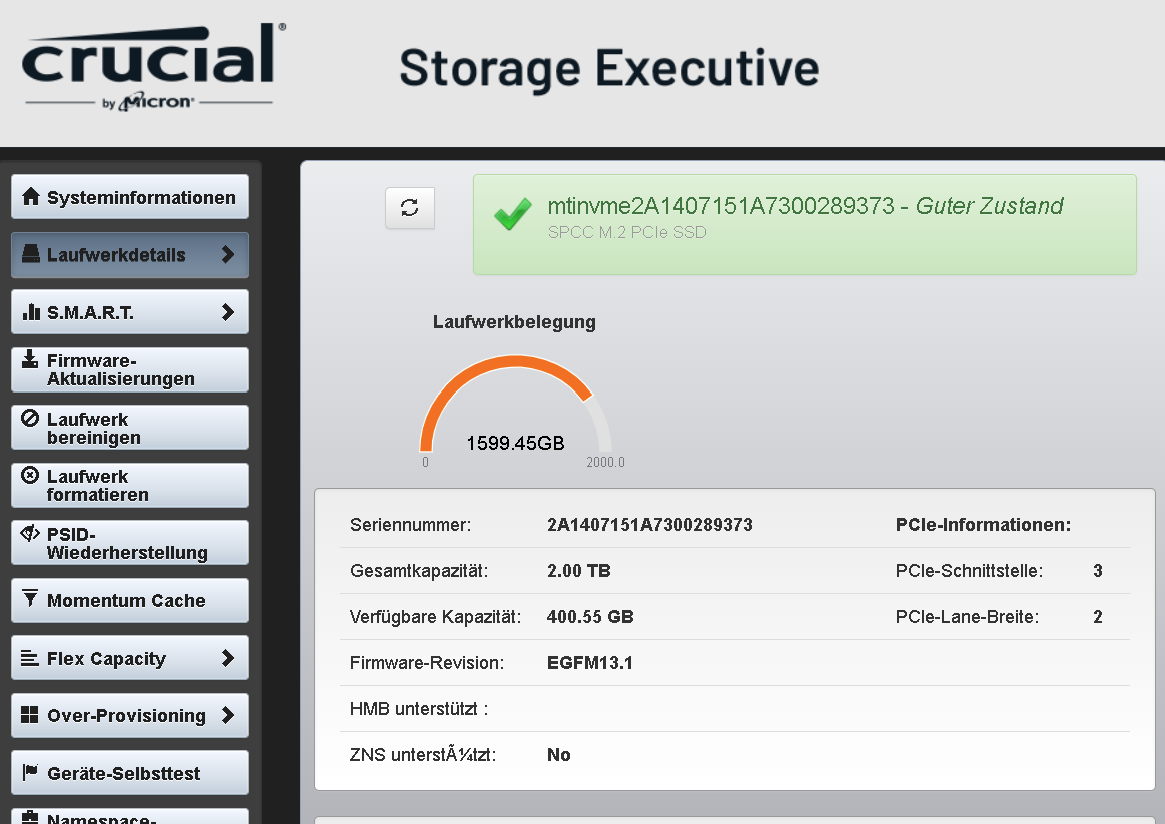Click the prohibition icon beside Laufwerk bereinigen
Screen dimensions: 1165x824
click(x=30, y=418)
